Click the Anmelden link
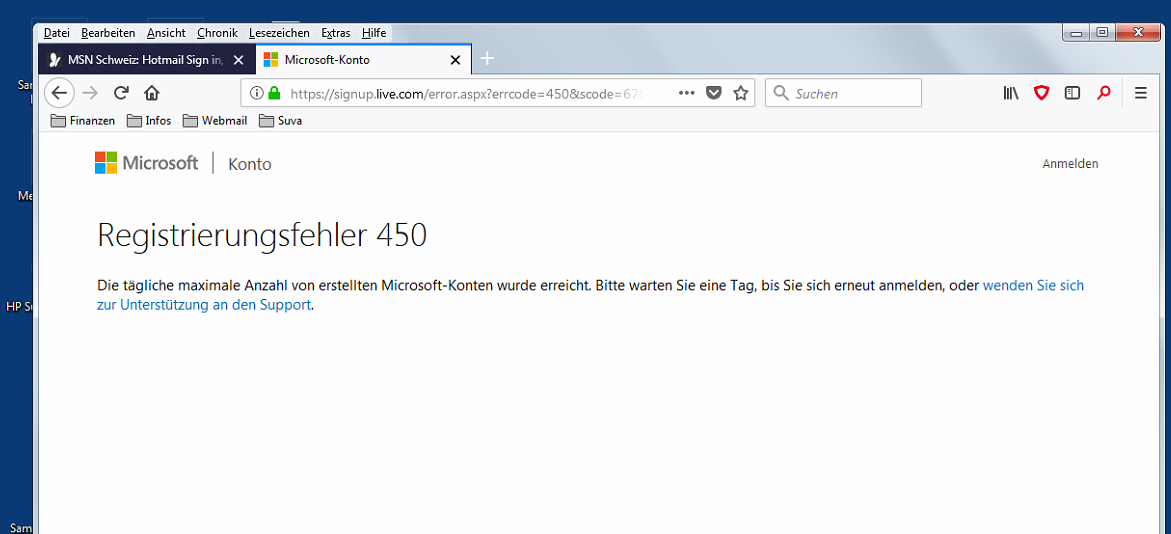Image resolution: width=1171 pixels, height=534 pixels. coord(1070,164)
